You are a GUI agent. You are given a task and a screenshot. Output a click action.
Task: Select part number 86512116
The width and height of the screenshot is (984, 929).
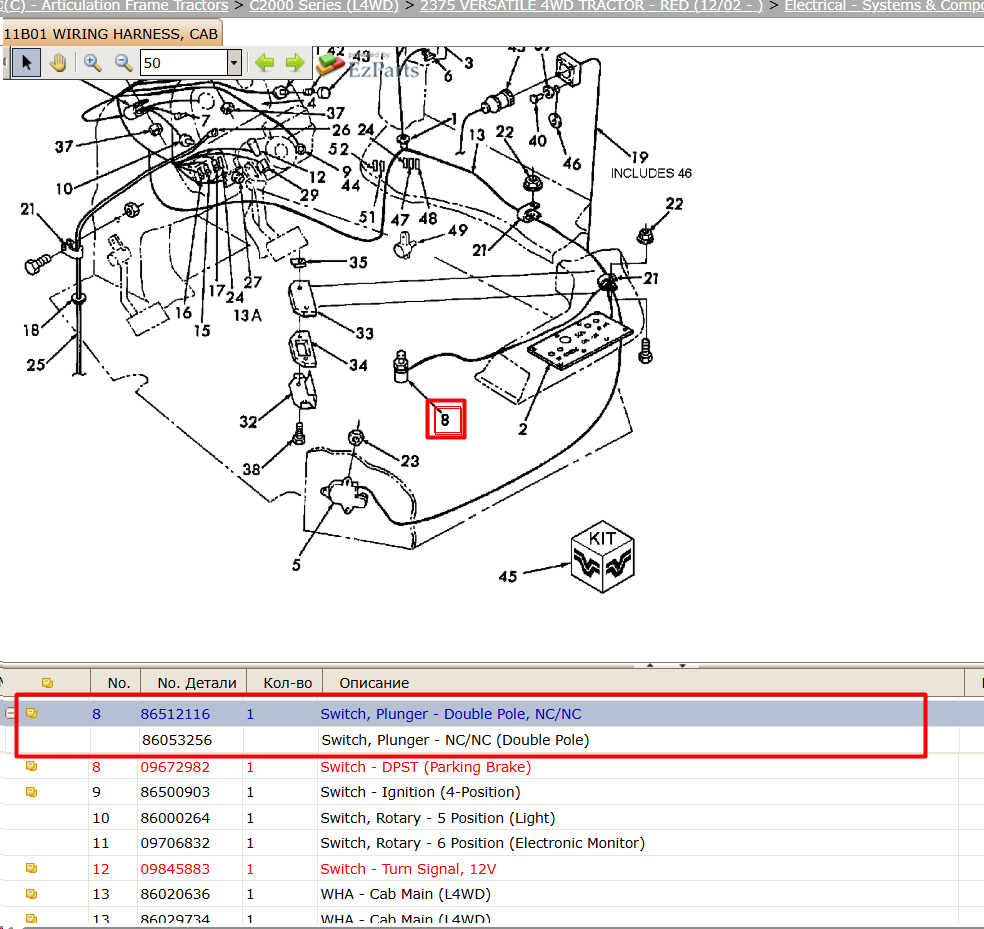175,714
